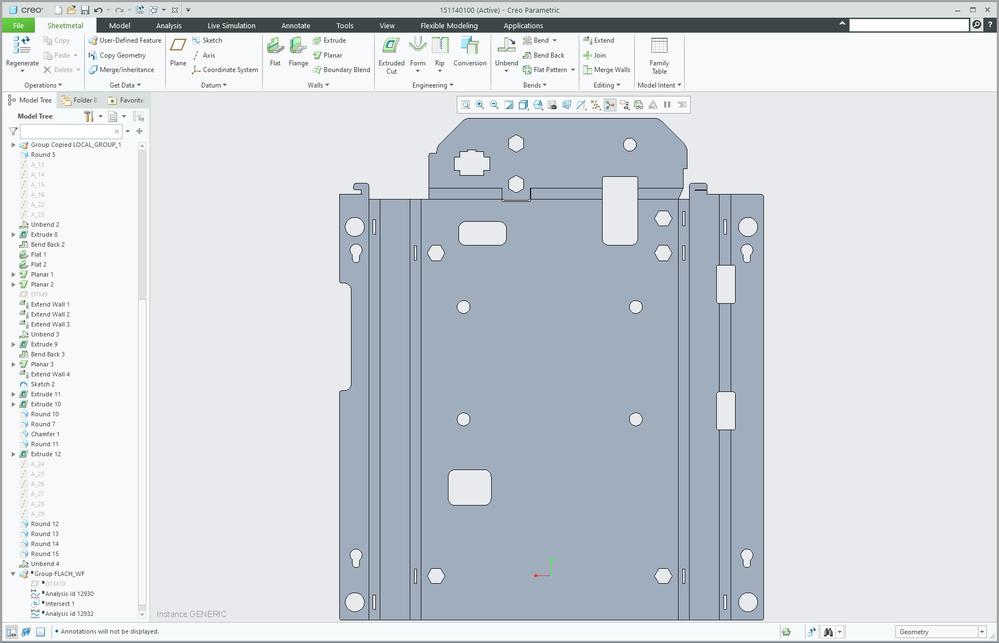This screenshot has height=643, width=999.
Task: Expand the Extrude 8 tree node
Action: [x=13, y=235]
